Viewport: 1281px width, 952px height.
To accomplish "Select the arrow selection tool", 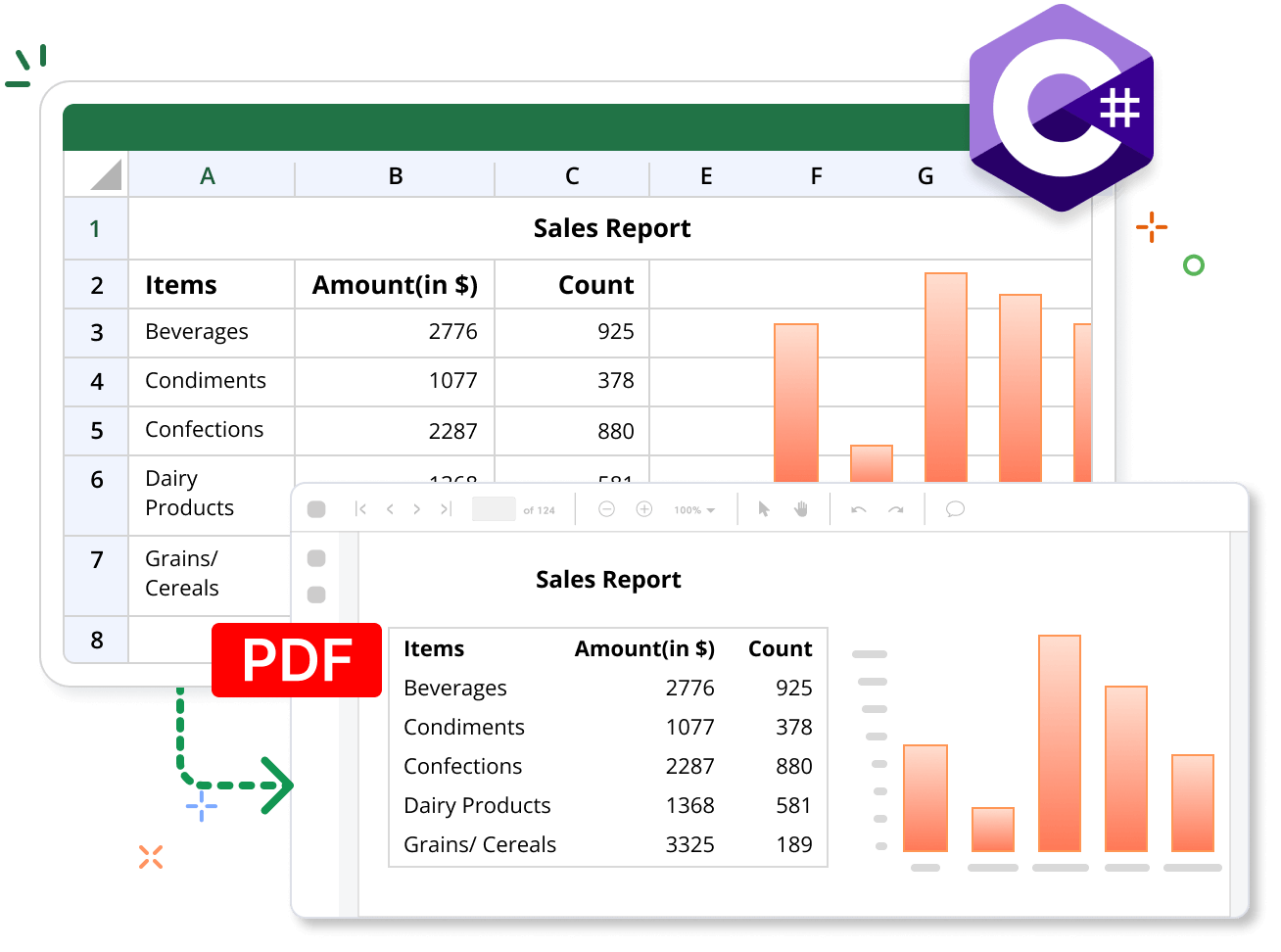I will 763,508.
